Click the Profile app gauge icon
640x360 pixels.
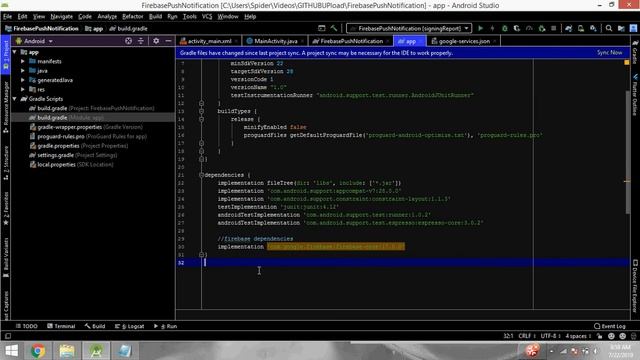point(529,28)
